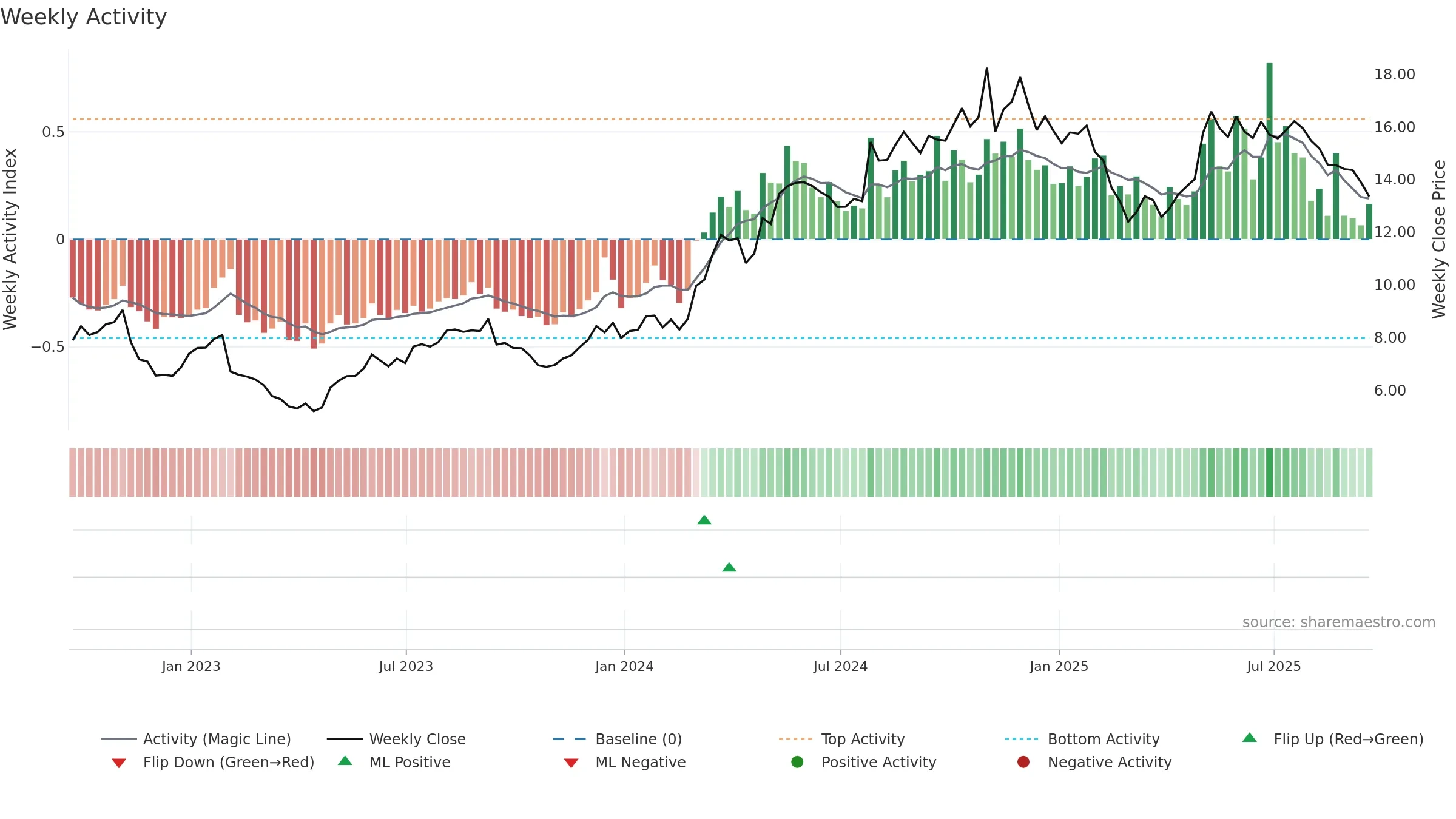Click the Jul 2023 axis label
Viewport: 1456px width, 819px height.
[x=406, y=666]
